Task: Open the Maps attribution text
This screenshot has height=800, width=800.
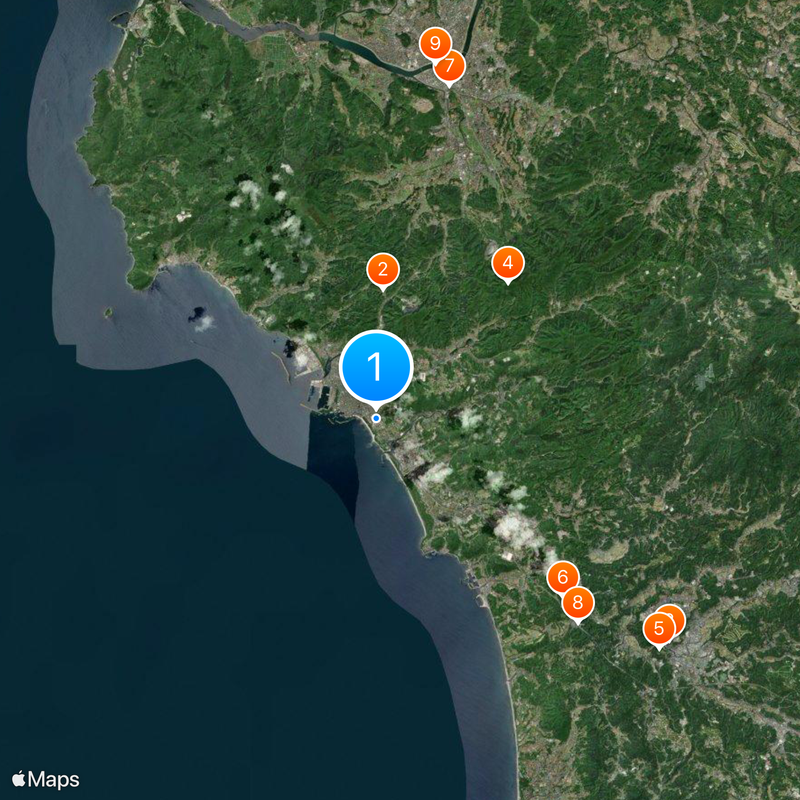Action: (x=54, y=779)
